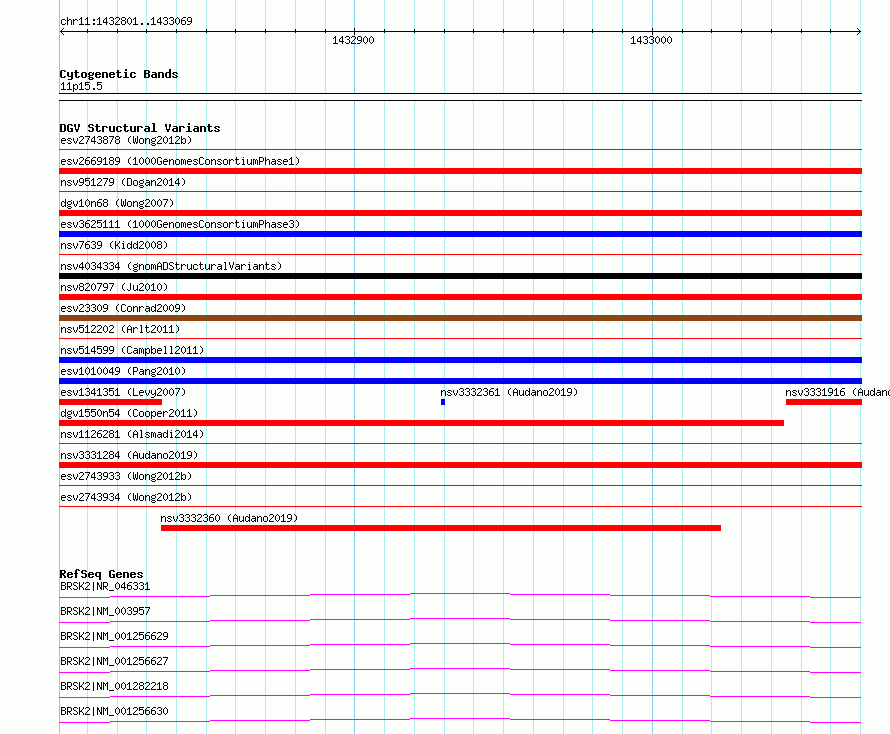Screen dimensions: 890x734
Task: Open variant nsv951279 (Dogan2014)
Action: (x=123, y=182)
